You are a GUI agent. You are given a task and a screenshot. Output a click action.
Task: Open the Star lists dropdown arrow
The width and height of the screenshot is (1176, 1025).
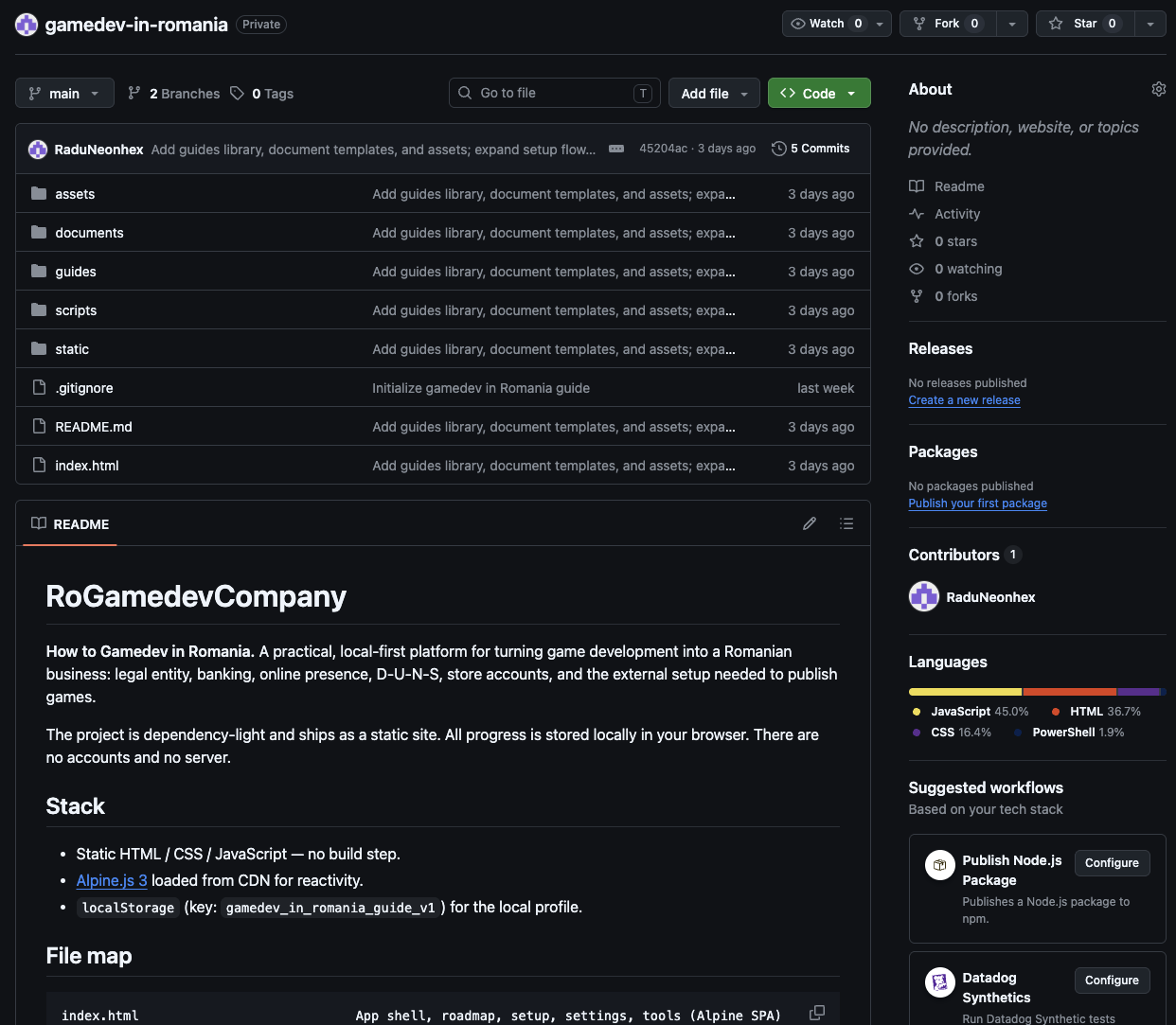pyautogui.click(x=1150, y=24)
